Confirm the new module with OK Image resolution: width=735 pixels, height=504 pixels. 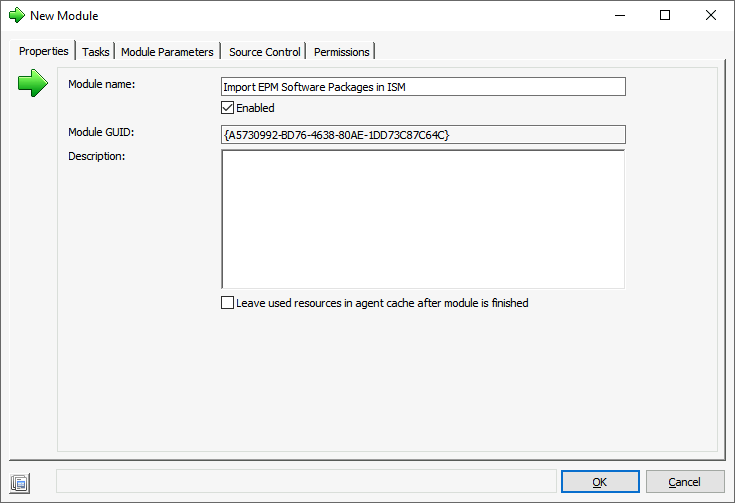600,482
